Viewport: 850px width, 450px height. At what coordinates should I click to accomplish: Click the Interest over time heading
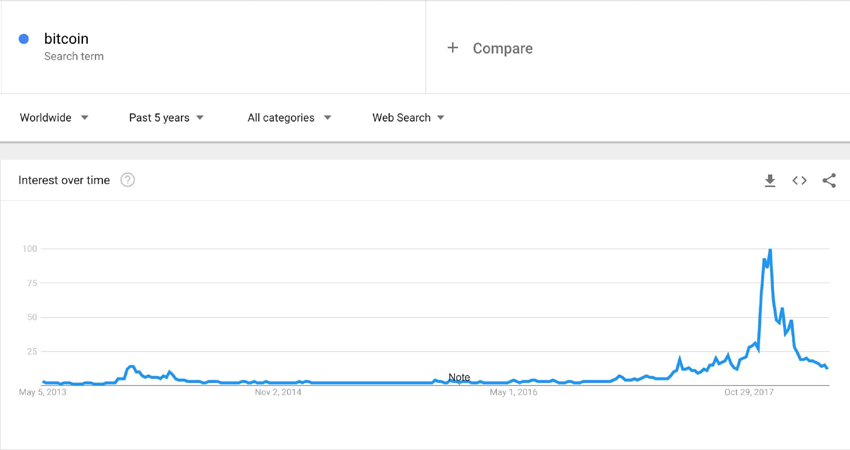tap(64, 180)
